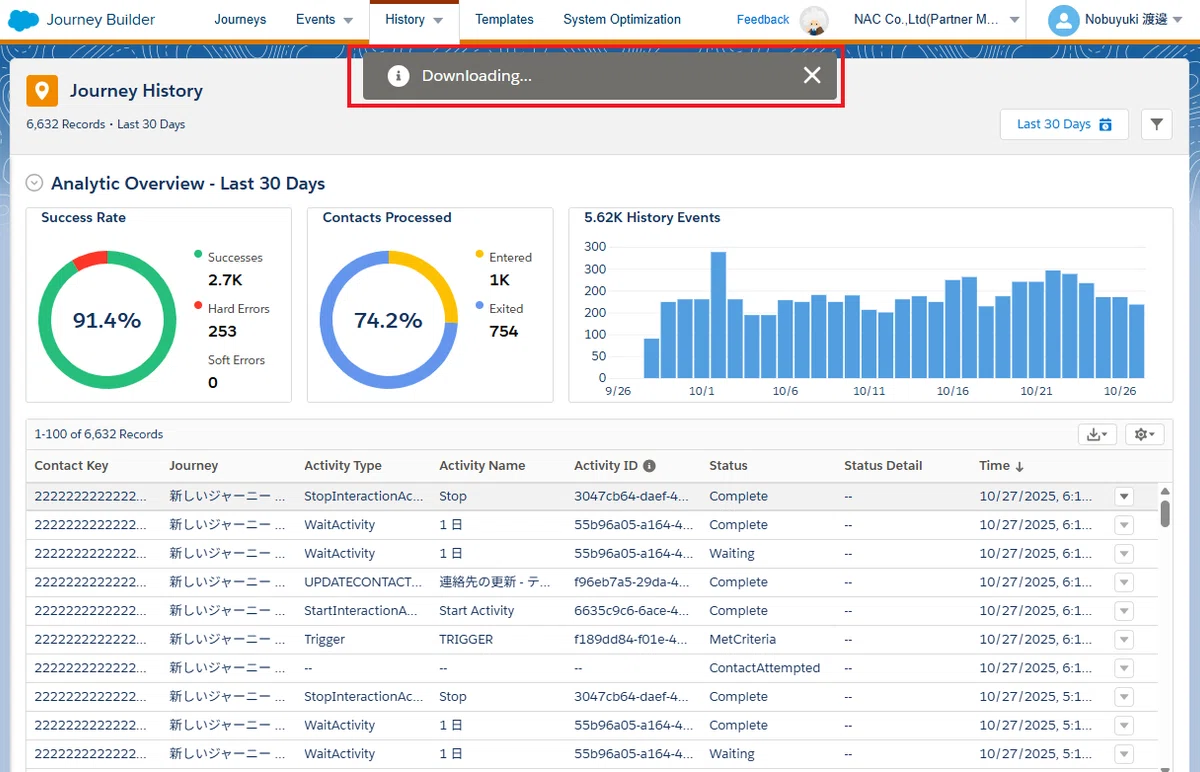1200x772 pixels.
Task: Click the Activity ID info icon
Action: pyautogui.click(x=649, y=466)
